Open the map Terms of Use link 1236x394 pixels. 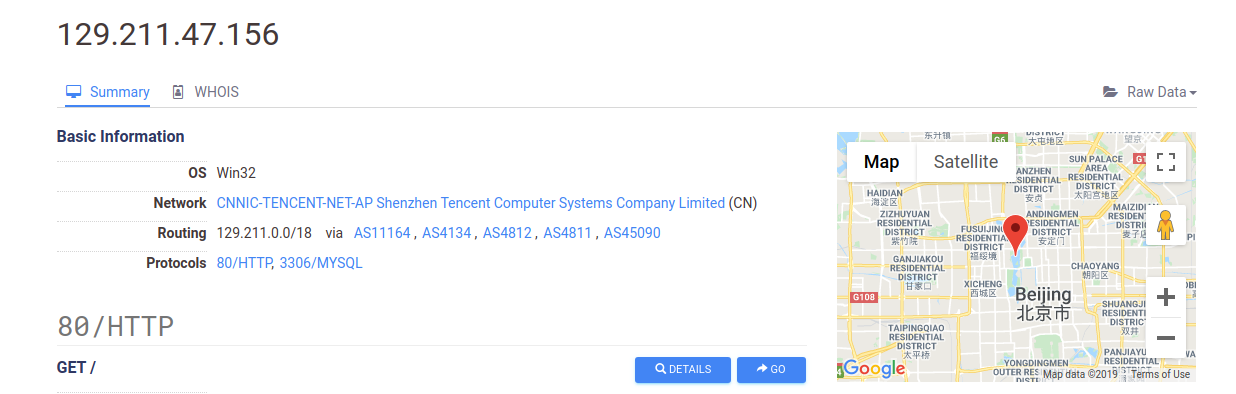(1161, 374)
